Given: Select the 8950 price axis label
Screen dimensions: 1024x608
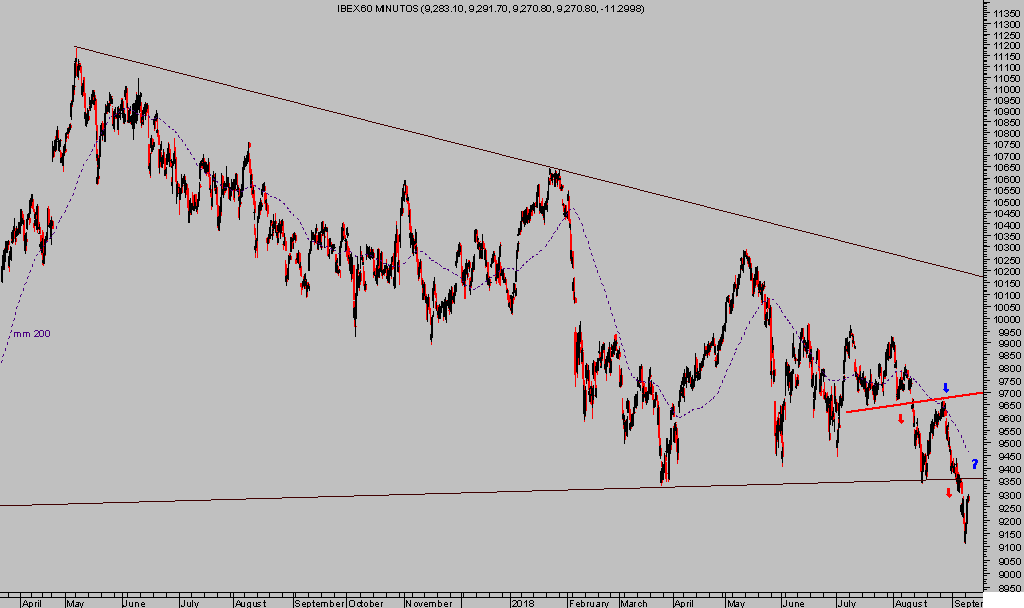Looking at the screenshot, I should point(1004,587).
